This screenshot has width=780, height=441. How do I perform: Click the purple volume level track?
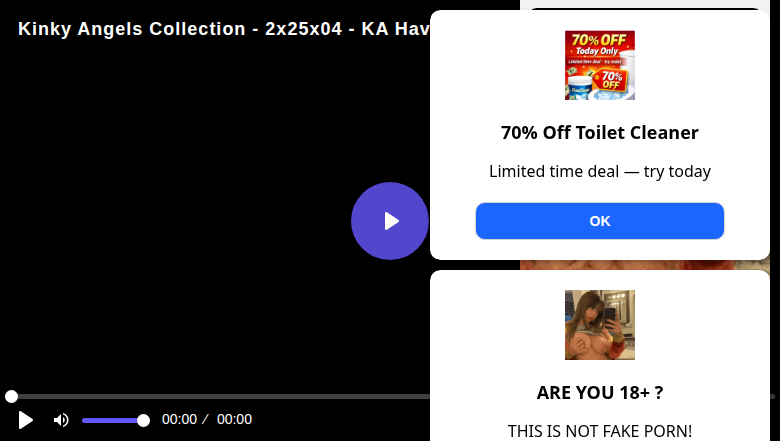pos(112,421)
